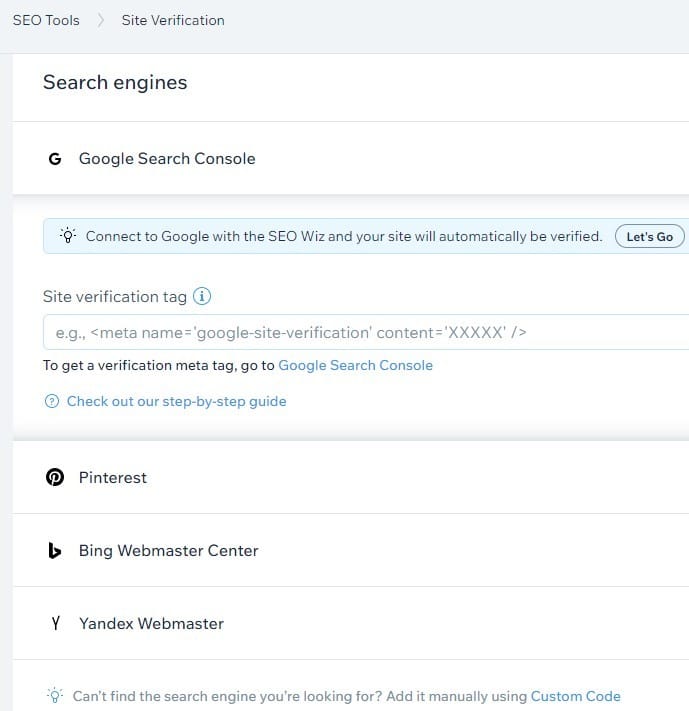The height and width of the screenshot is (711, 689).
Task: Select the Site Verification breadcrumb
Action: pos(173,20)
